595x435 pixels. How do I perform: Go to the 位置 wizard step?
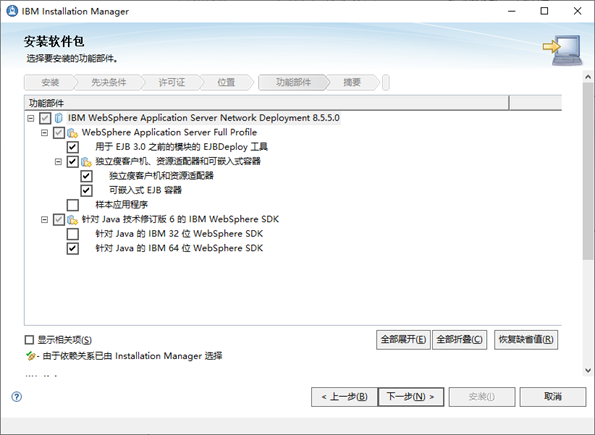click(226, 82)
